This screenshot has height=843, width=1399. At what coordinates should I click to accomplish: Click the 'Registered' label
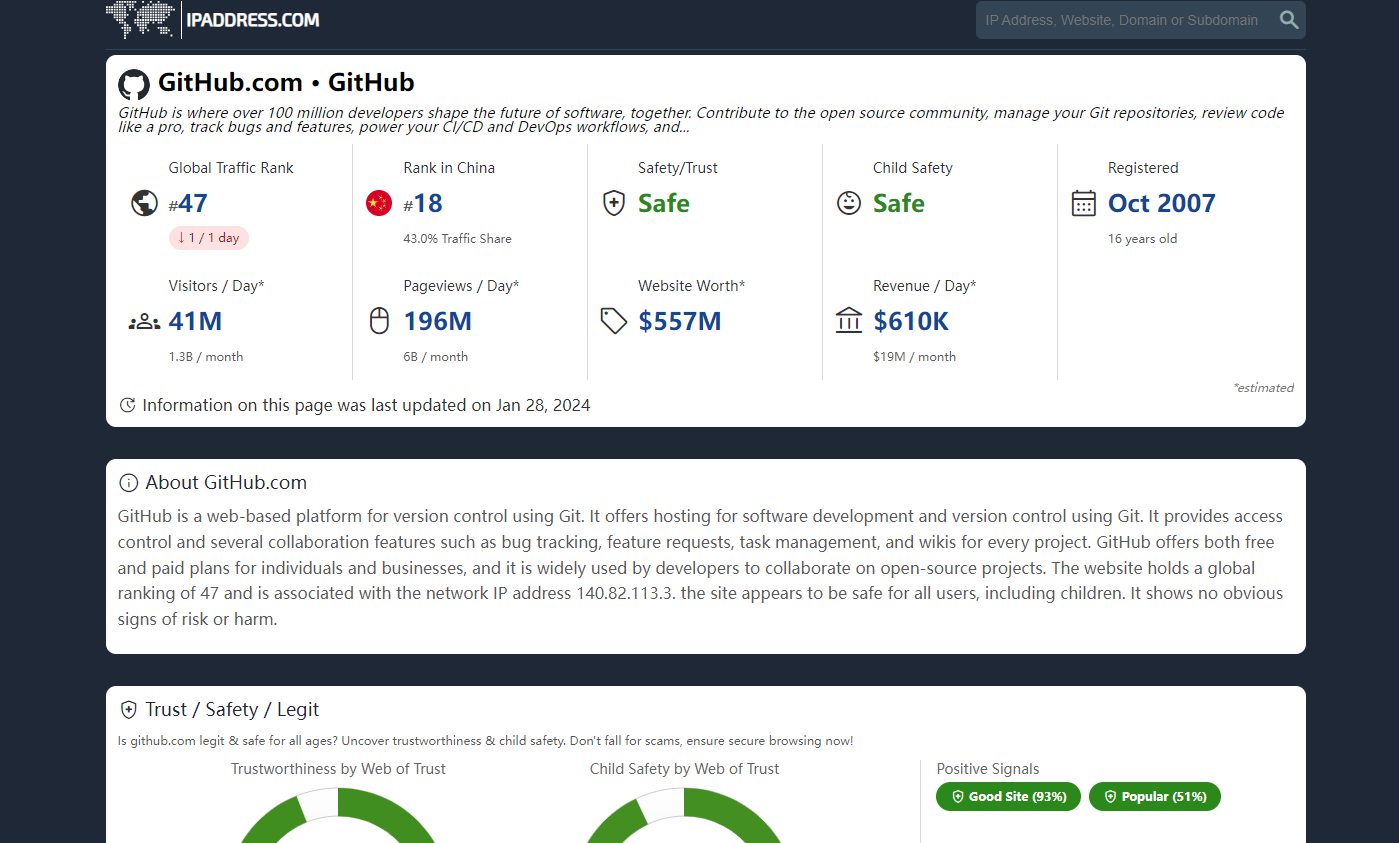pyautogui.click(x=1143, y=168)
